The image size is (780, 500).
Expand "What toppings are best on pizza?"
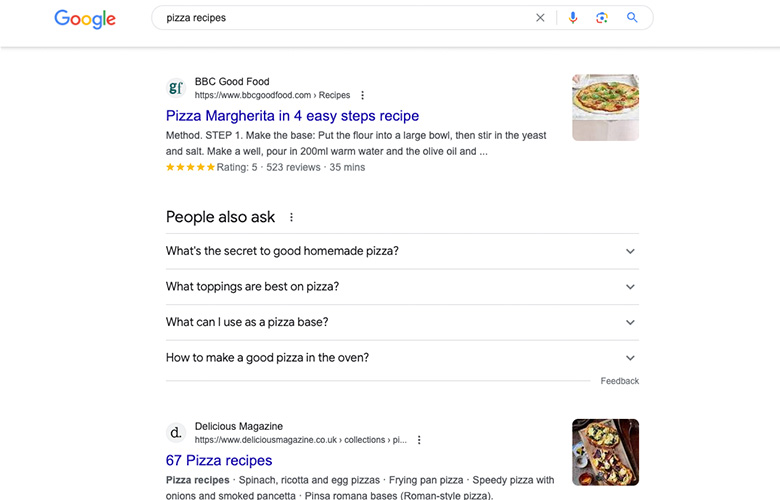pyautogui.click(x=402, y=287)
